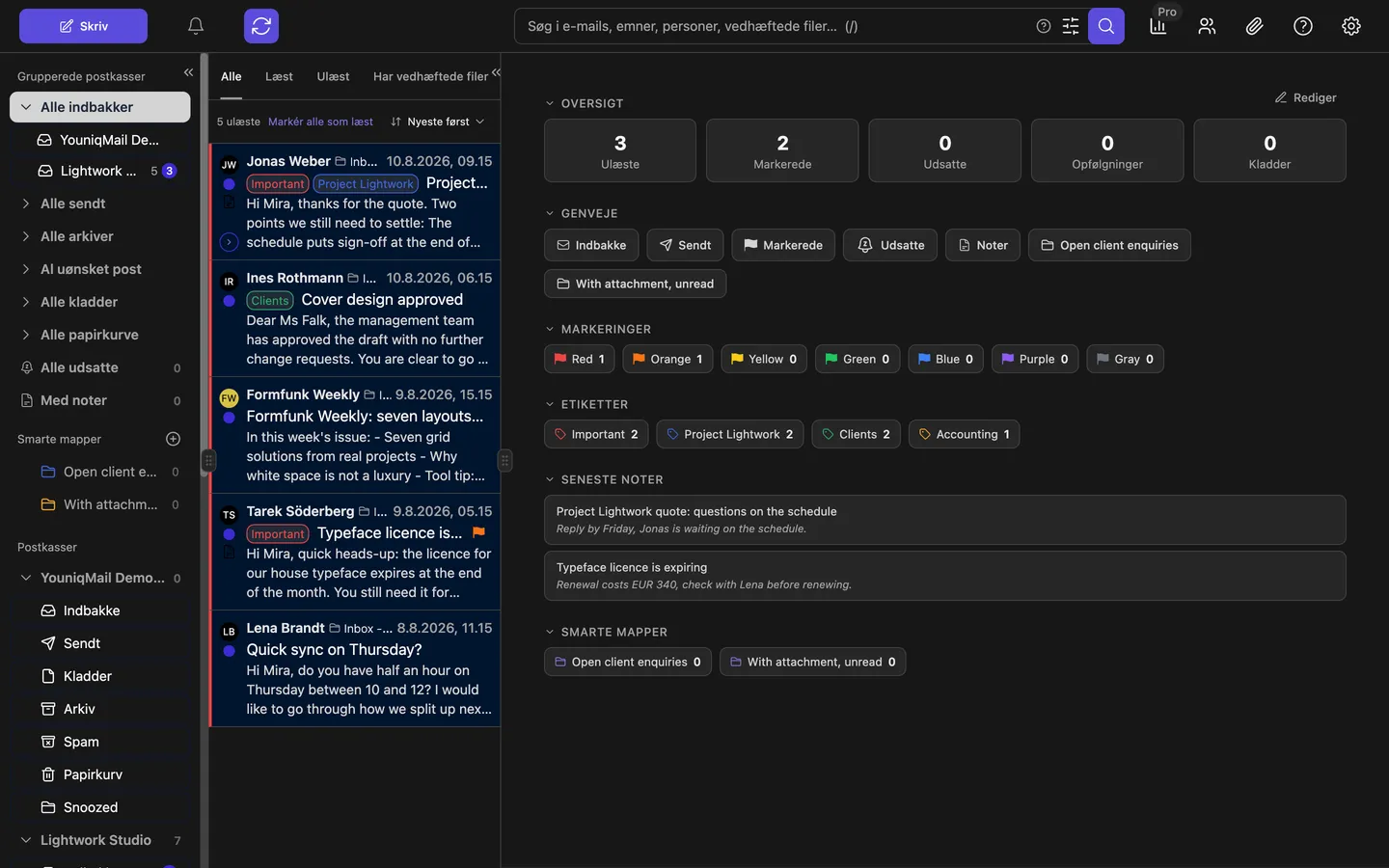The image size is (1389, 868).
Task: Click the Skriv compose button
Action: click(x=83, y=26)
